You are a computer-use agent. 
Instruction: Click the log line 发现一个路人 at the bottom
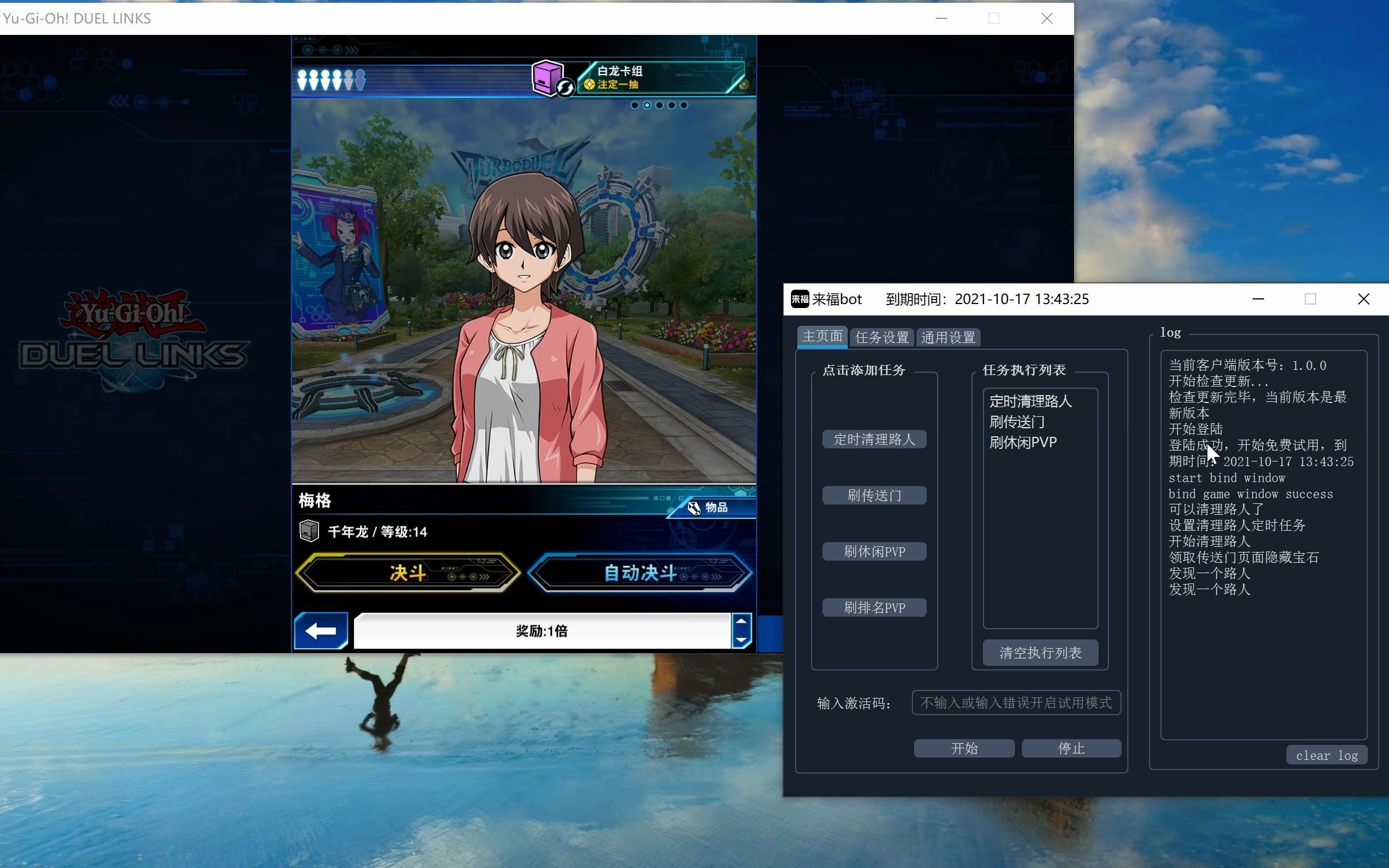(1209, 590)
